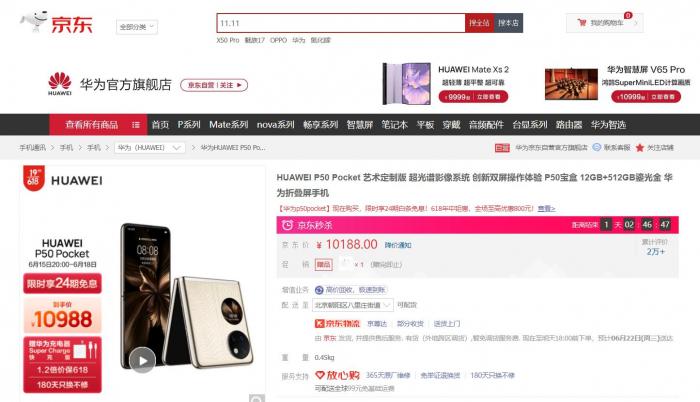
Task: Expand the 全部分类 category dropdown
Action: coord(137,27)
